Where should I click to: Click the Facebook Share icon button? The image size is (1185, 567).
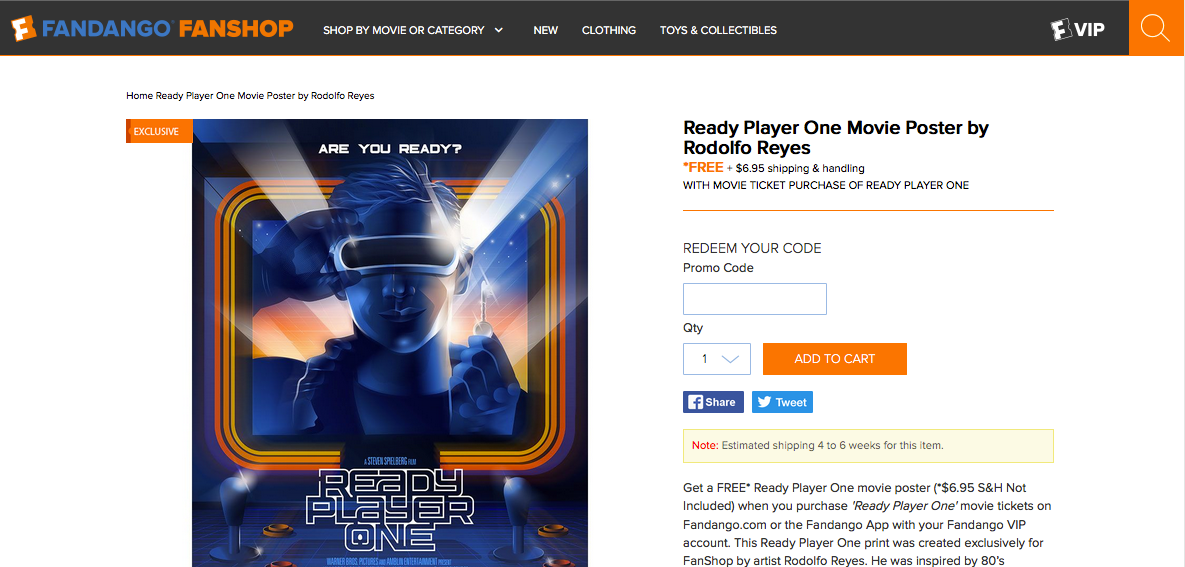tap(713, 402)
